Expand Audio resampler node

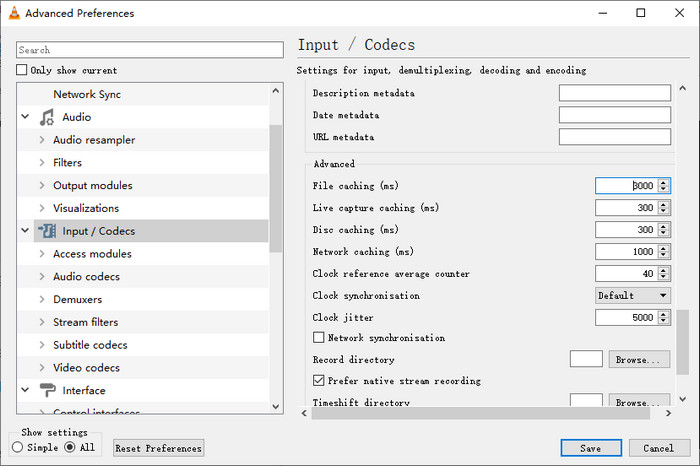pos(42,140)
